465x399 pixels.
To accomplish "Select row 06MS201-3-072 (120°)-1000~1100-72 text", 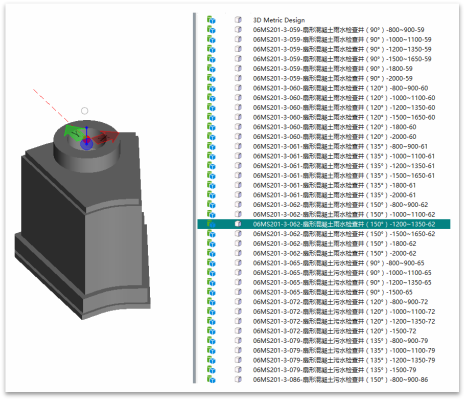I will tap(344, 311).
